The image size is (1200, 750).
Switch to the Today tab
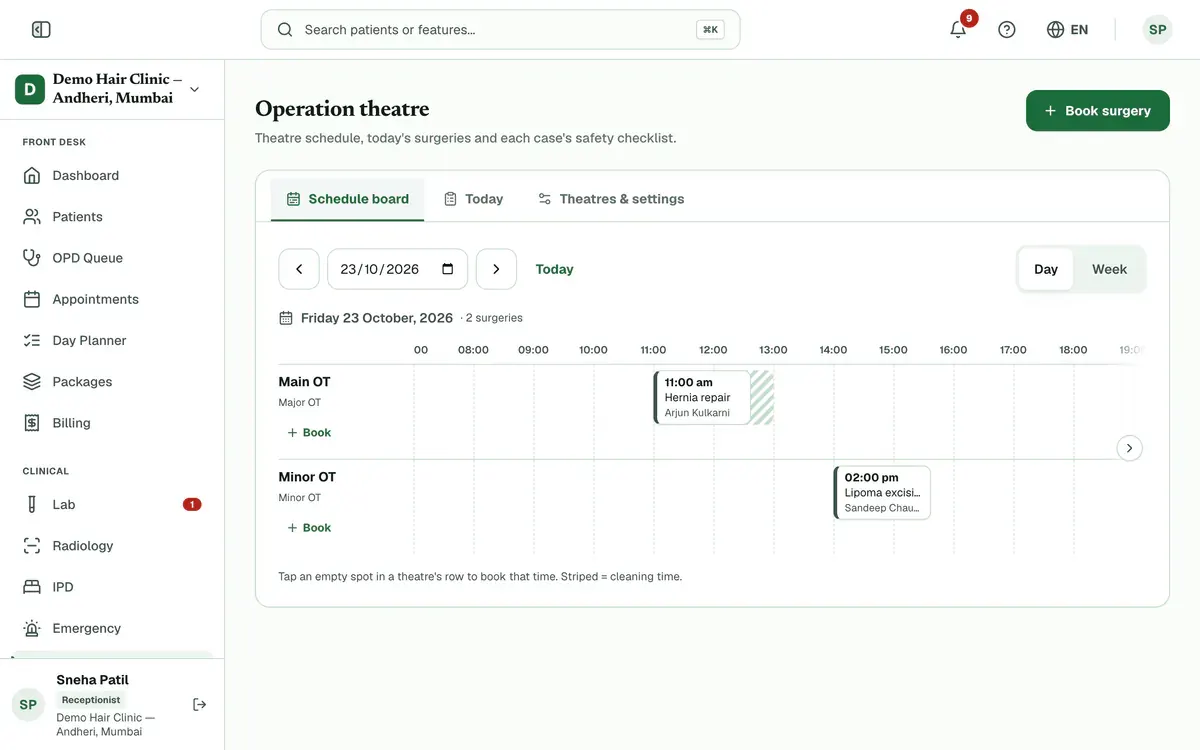click(x=473, y=199)
